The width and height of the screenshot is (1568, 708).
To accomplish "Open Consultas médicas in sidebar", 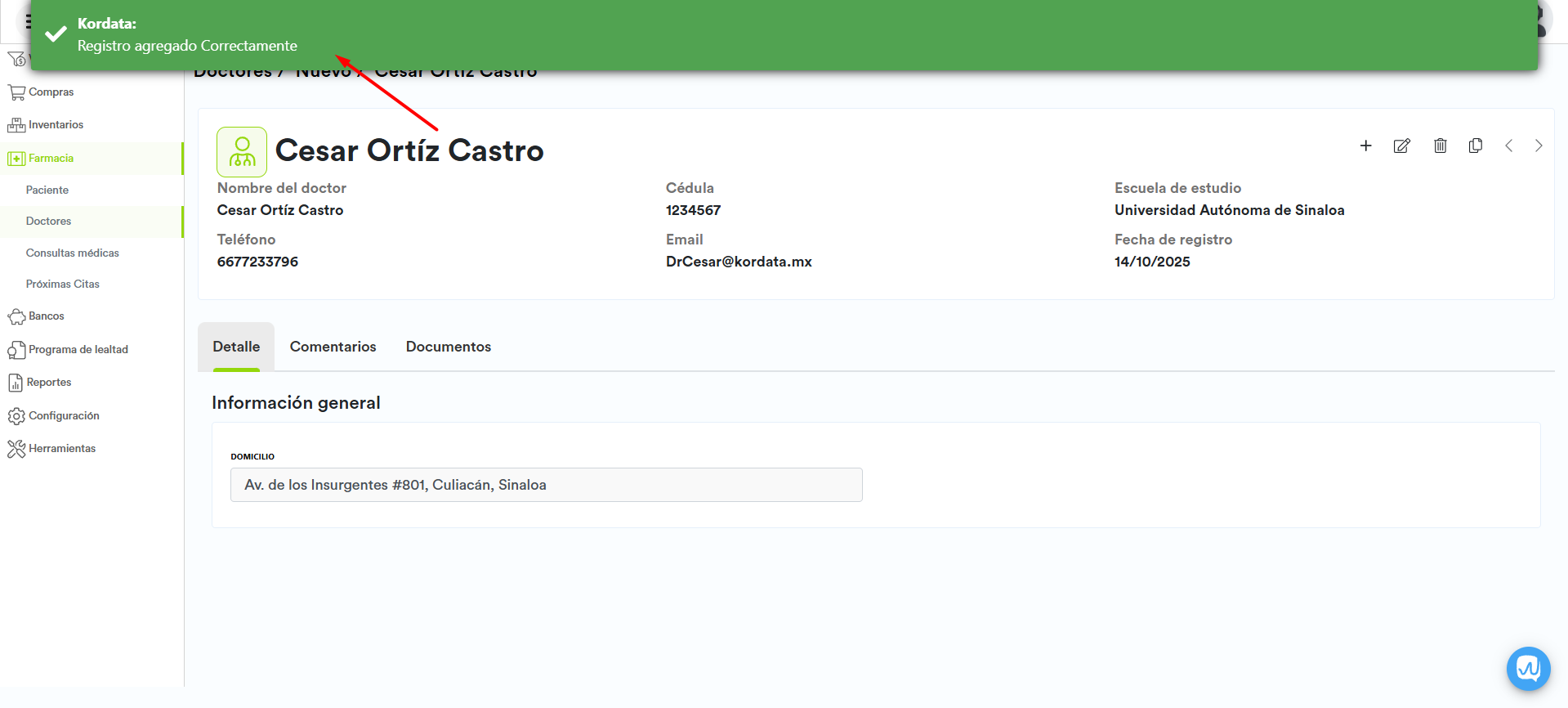I will point(72,253).
